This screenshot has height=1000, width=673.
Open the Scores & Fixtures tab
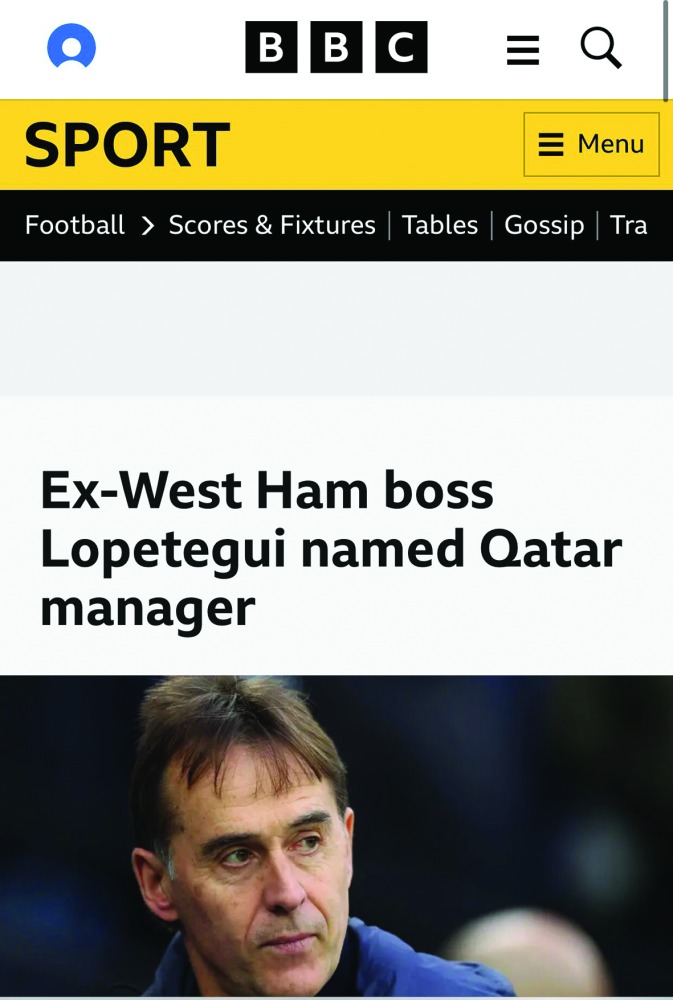[272, 225]
